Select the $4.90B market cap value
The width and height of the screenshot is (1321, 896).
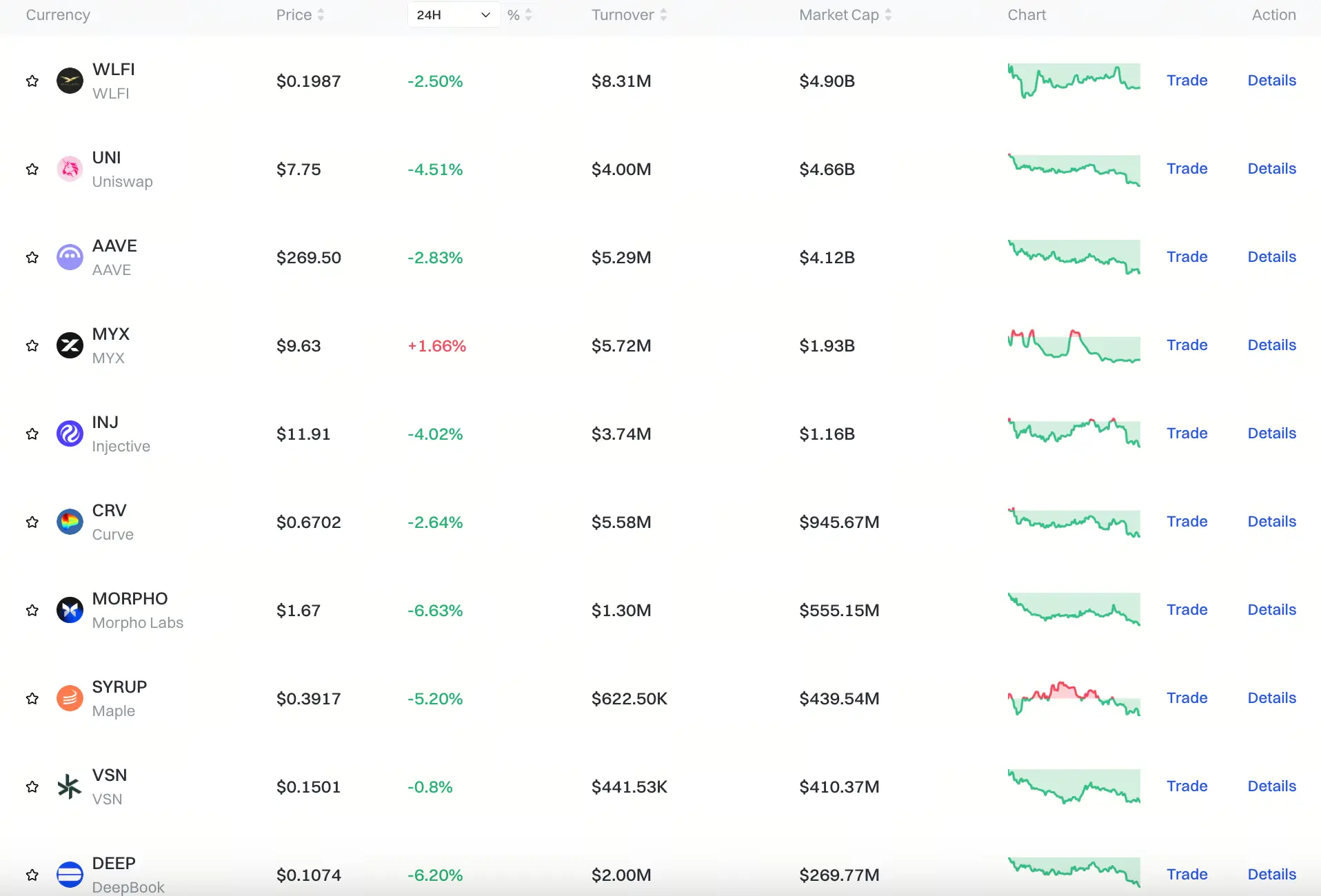click(827, 81)
